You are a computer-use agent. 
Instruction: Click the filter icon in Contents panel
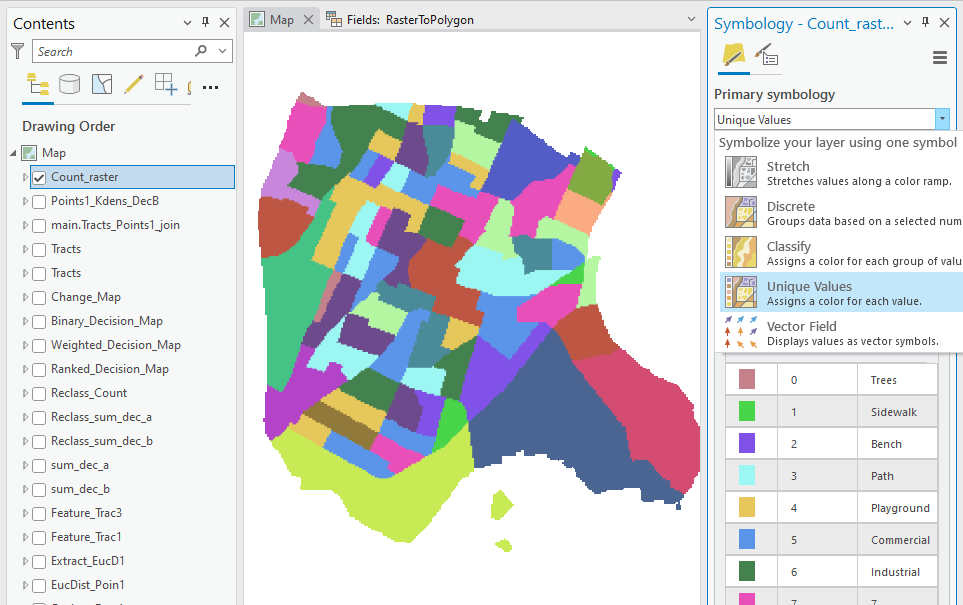16,51
